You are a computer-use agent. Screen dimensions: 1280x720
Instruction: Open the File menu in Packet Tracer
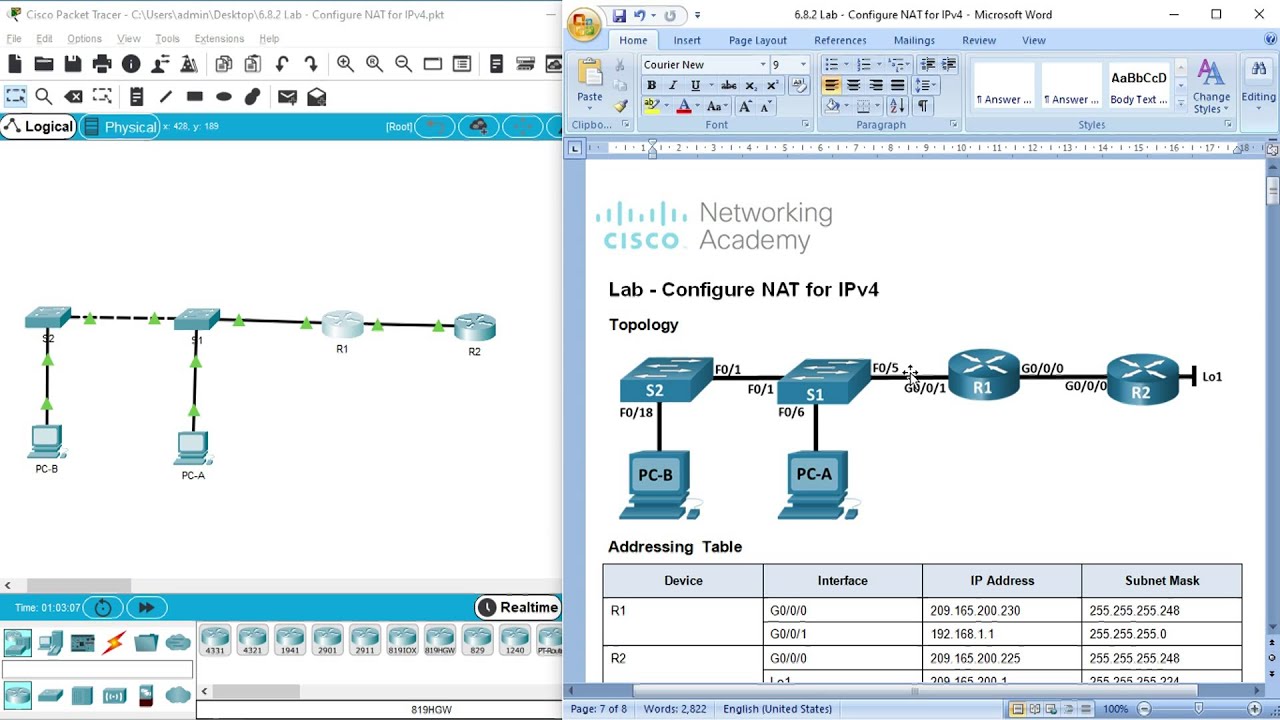pyautogui.click(x=14, y=39)
